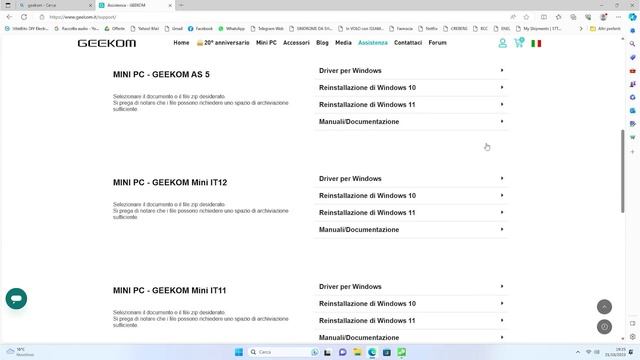Open the Offerte bookmark
640x360 pixels.
pos(115,29)
